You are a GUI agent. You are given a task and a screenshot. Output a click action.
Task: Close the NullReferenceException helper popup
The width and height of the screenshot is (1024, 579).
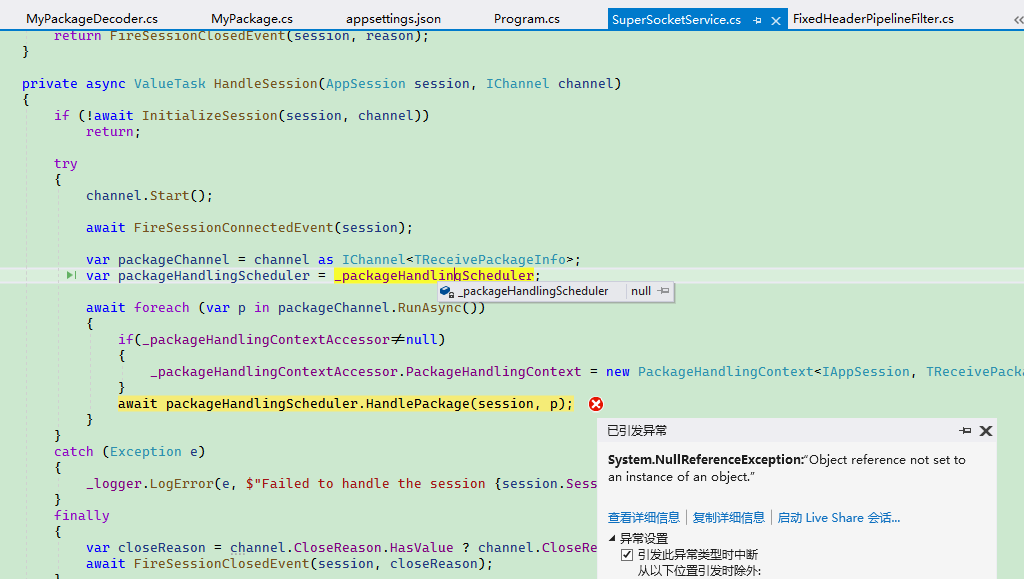(985, 430)
